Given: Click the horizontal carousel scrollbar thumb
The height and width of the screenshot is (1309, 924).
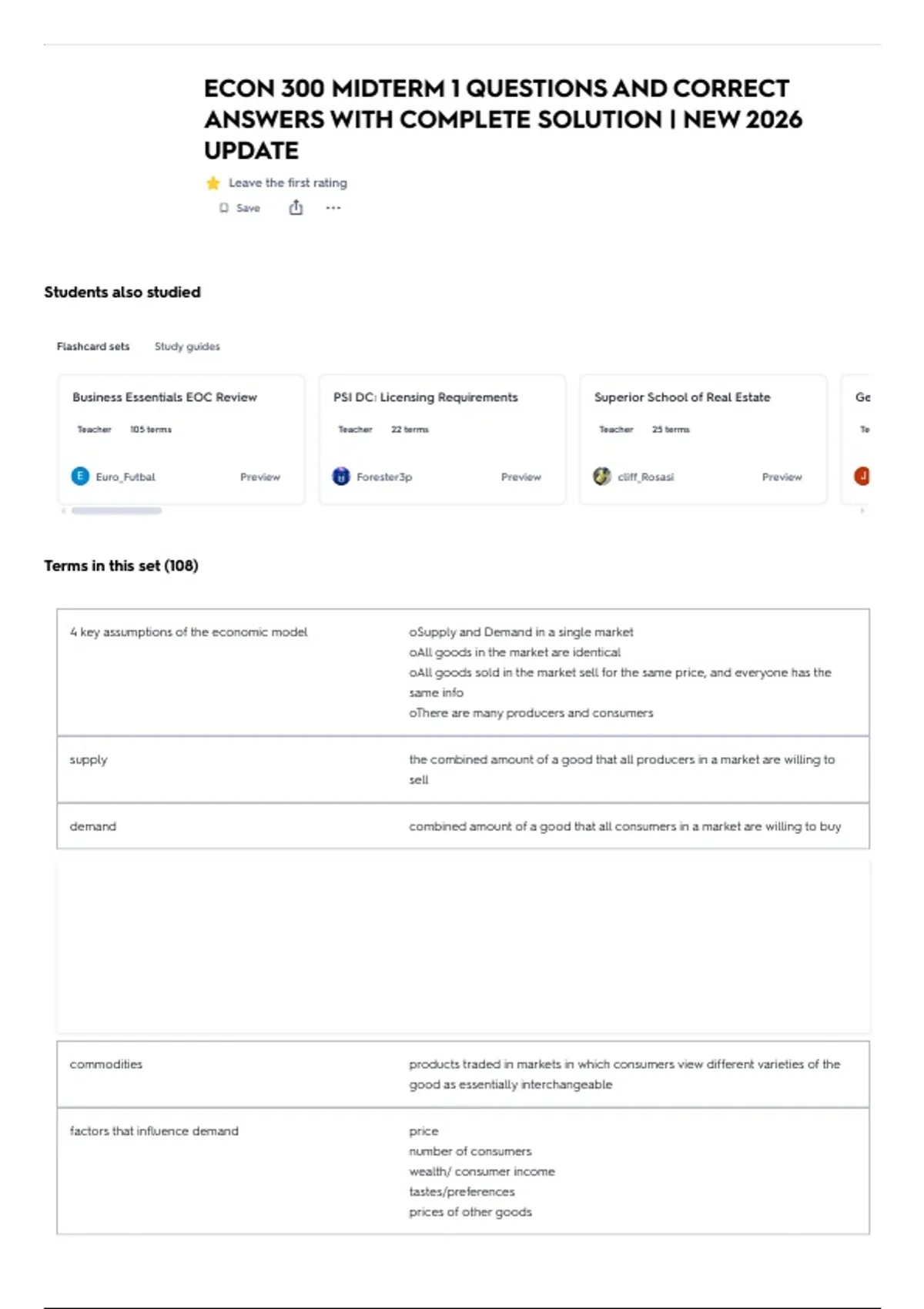Looking at the screenshot, I should (x=116, y=511).
